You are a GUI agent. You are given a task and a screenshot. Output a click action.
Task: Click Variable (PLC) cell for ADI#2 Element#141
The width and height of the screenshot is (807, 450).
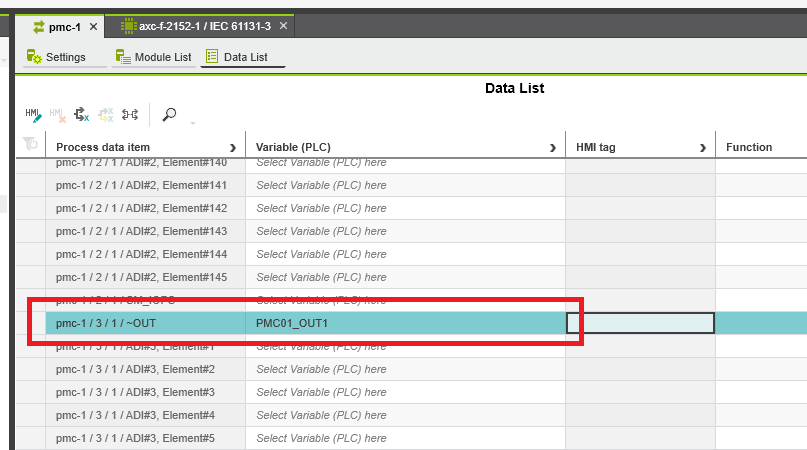click(405, 185)
